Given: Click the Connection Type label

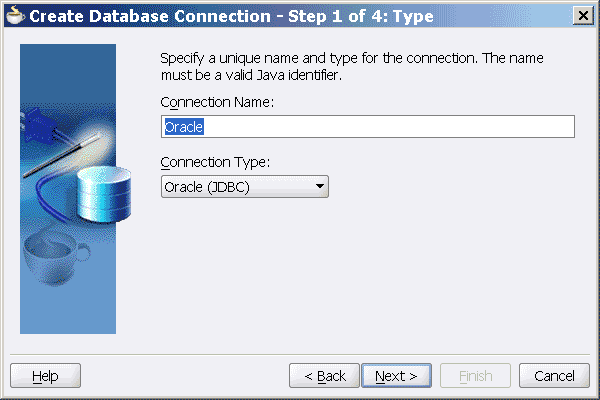Looking at the screenshot, I should 214,161.
